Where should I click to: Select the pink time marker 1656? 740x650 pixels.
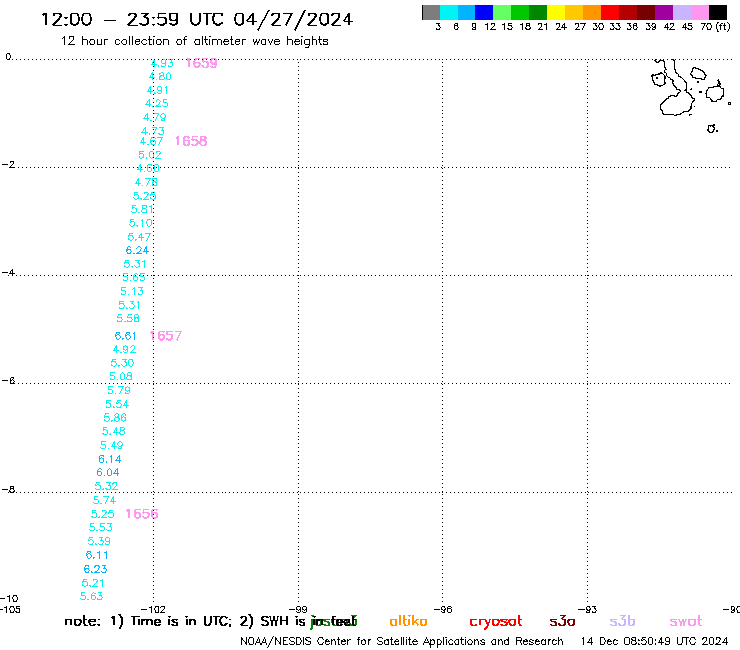click(x=142, y=514)
